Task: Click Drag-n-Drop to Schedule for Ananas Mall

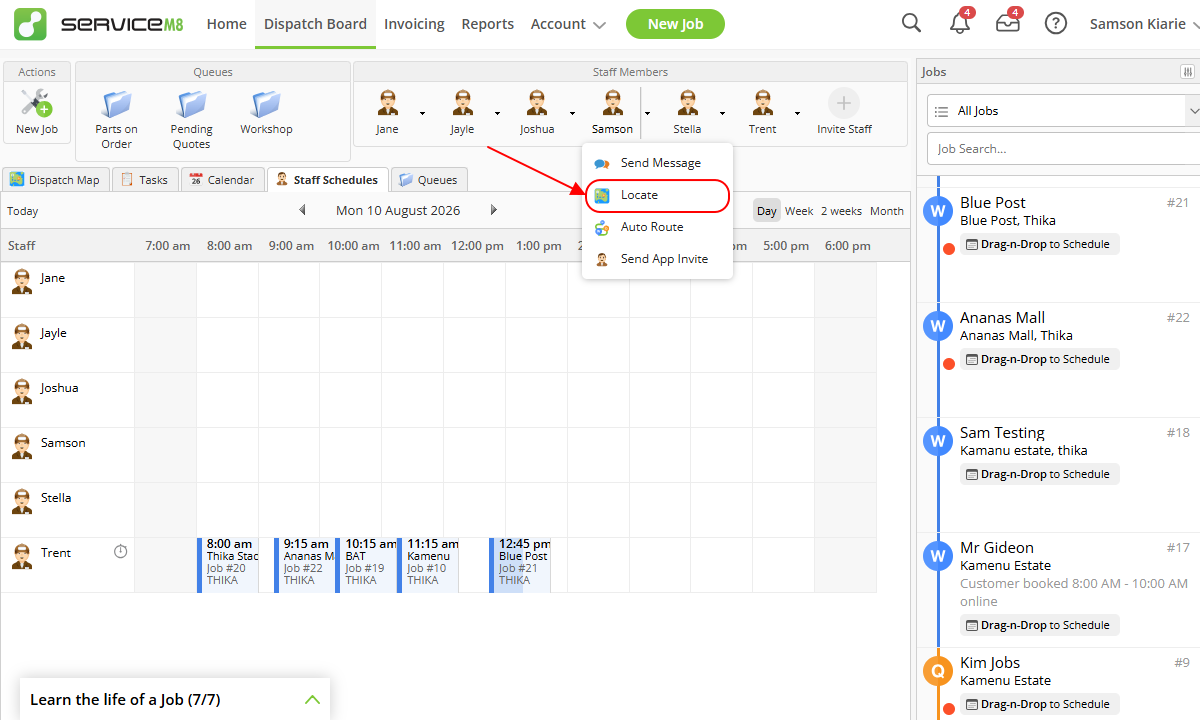Action: (x=1040, y=359)
